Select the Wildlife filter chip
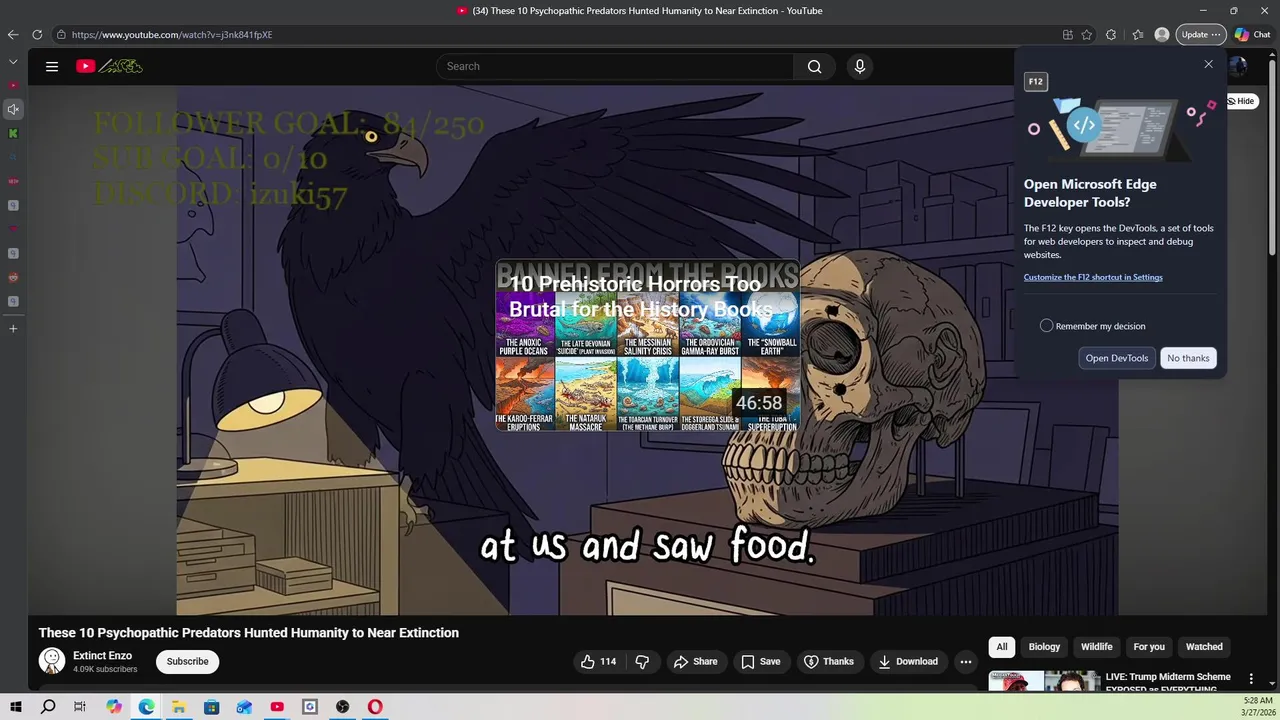The image size is (1280, 720). coord(1096,647)
